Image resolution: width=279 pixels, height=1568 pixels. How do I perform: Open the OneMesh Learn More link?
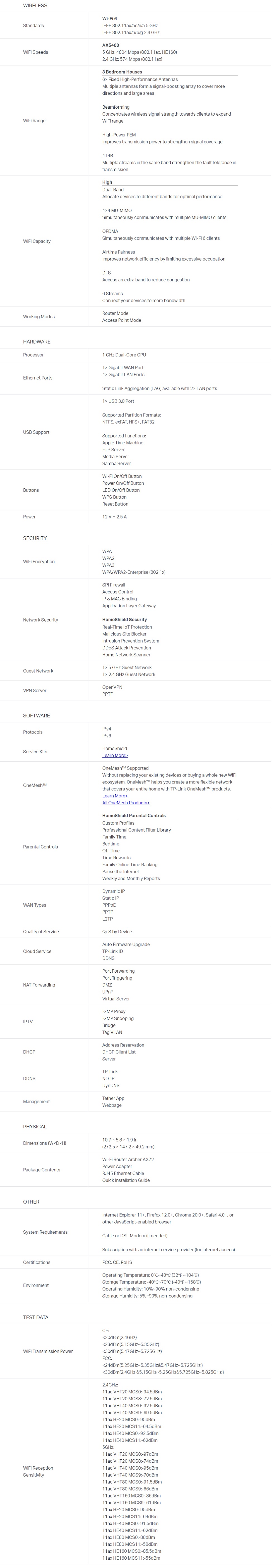point(114,796)
